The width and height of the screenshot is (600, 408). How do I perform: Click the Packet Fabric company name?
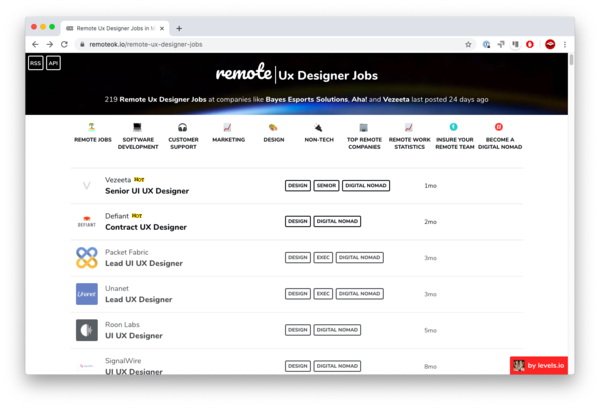point(127,252)
